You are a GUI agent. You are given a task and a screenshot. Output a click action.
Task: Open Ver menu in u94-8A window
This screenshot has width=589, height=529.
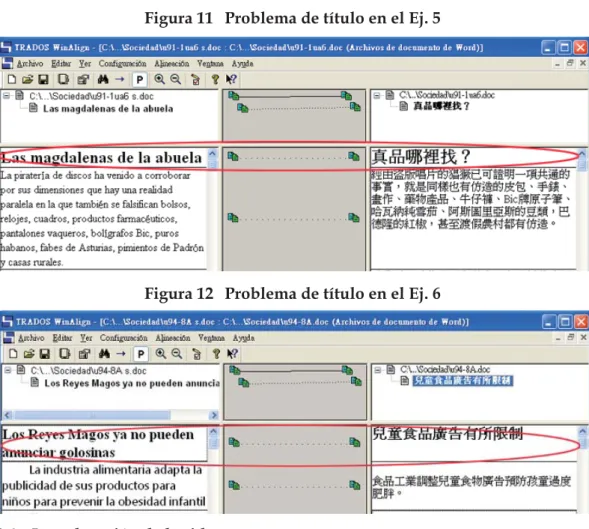click(x=86, y=338)
